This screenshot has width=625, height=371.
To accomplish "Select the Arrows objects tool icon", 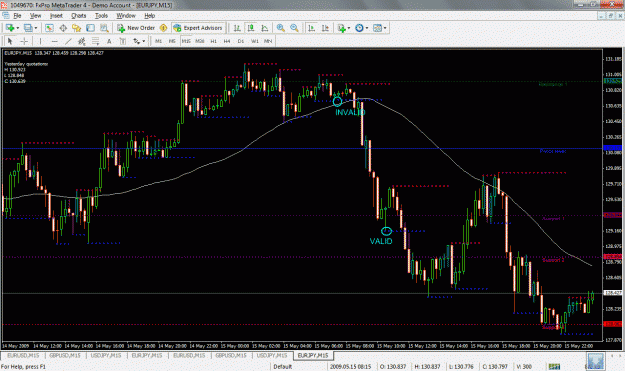I will coord(136,41).
